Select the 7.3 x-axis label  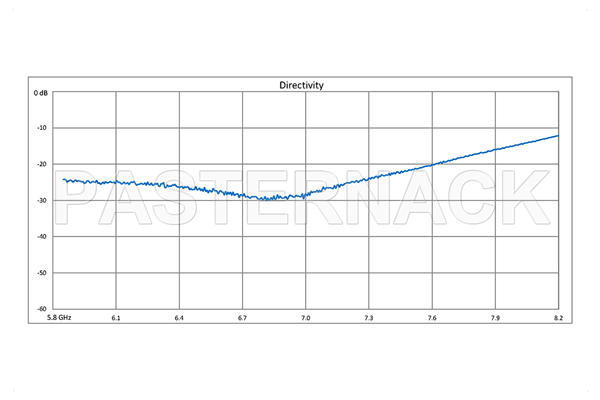368,317
